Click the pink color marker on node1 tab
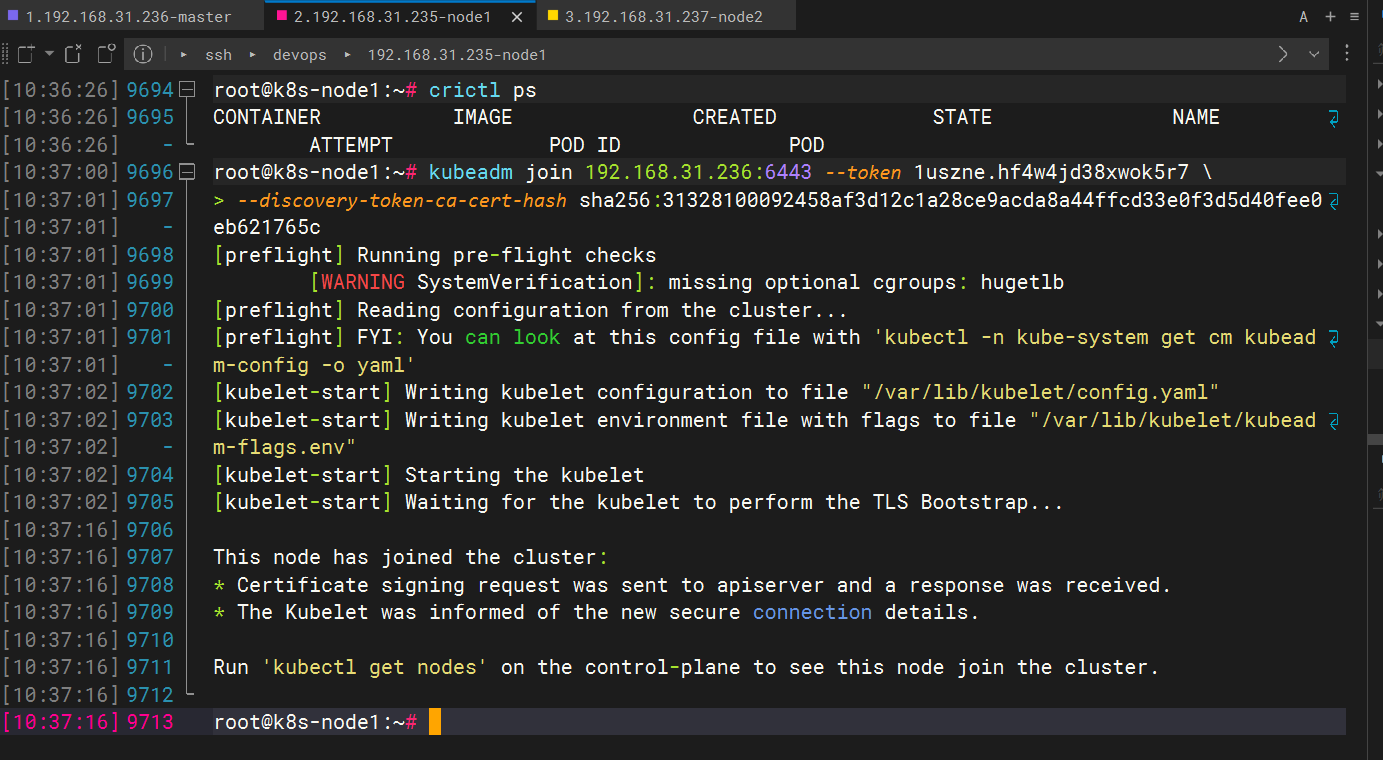Image resolution: width=1383 pixels, height=760 pixels. pyautogui.click(x=281, y=16)
